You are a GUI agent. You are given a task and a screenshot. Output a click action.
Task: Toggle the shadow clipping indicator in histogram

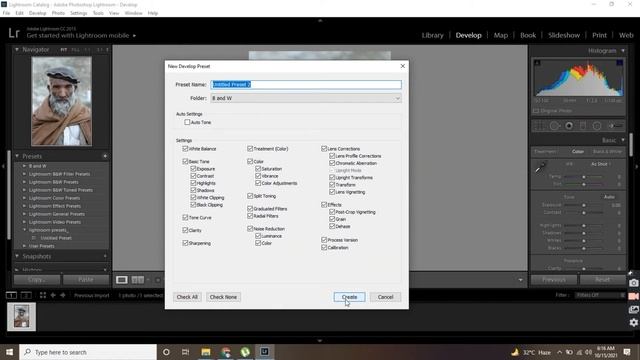coord(538,62)
